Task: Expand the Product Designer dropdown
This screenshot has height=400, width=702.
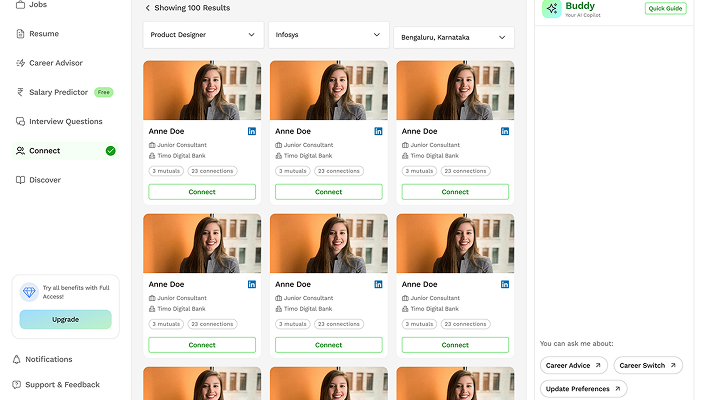Action: tap(203, 34)
